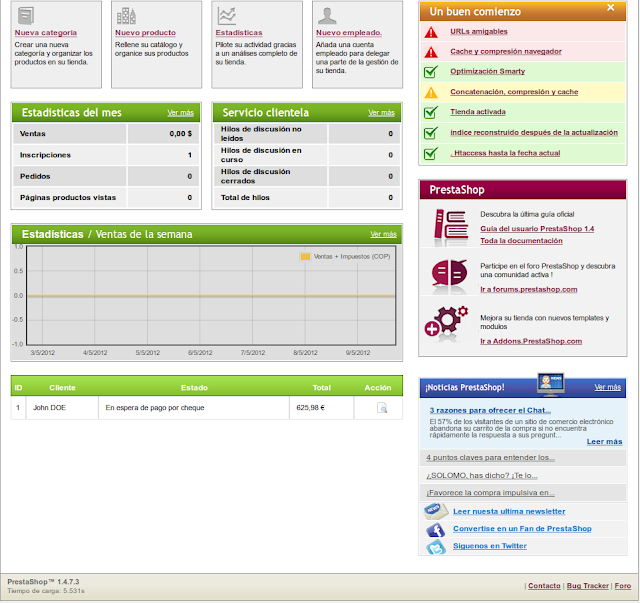Close the Un buen comienzo panel

[x=611, y=7]
